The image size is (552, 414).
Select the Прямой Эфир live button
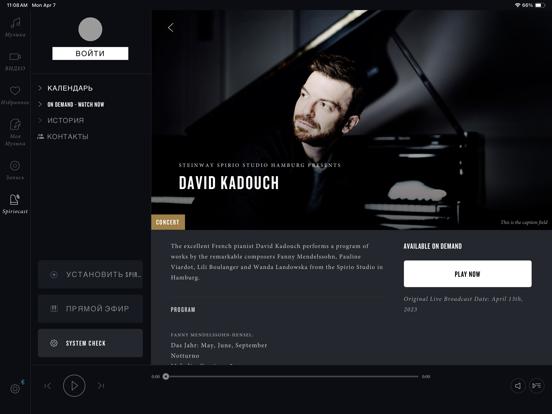click(90, 309)
